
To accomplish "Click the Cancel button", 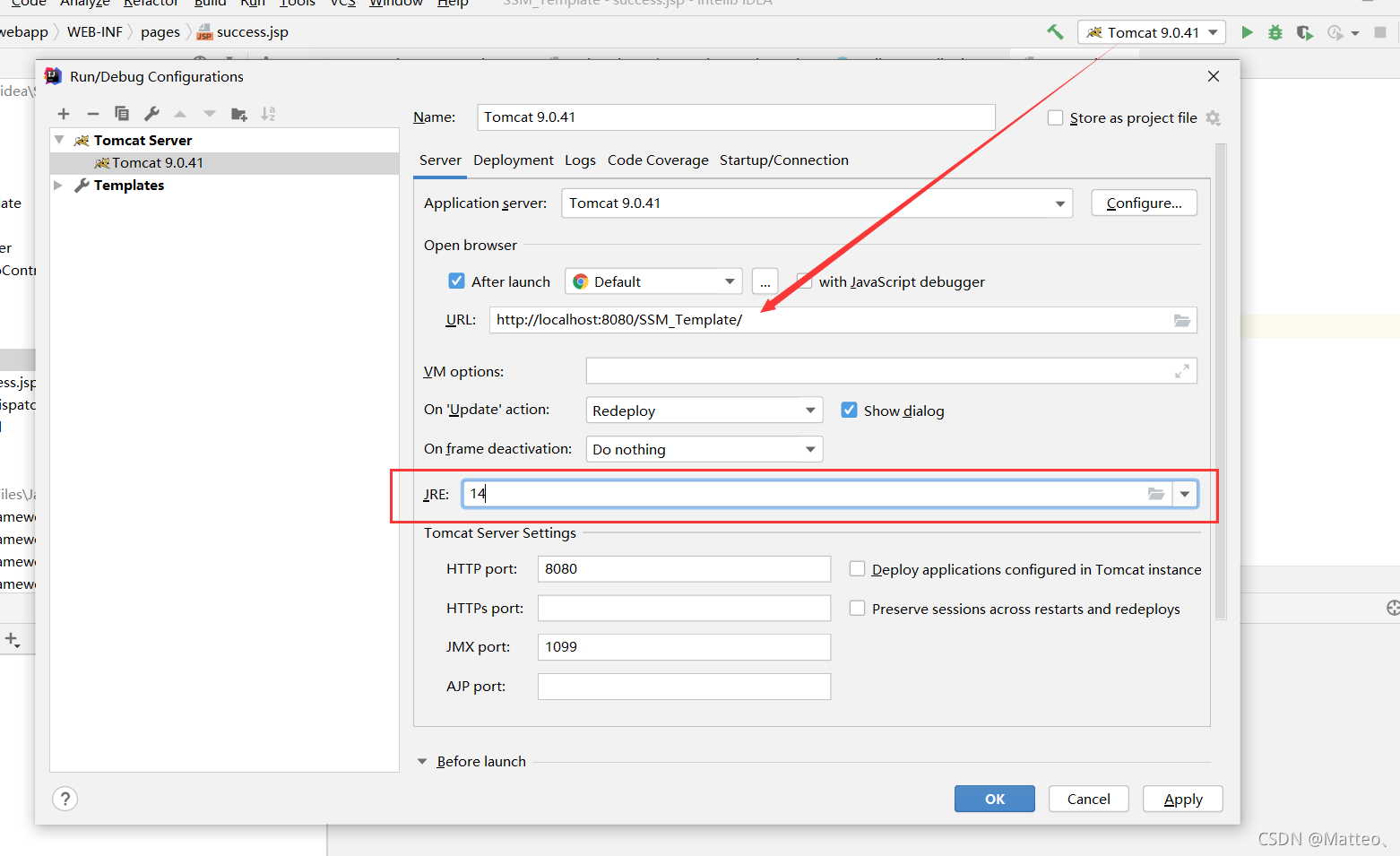I will tap(1089, 799).
